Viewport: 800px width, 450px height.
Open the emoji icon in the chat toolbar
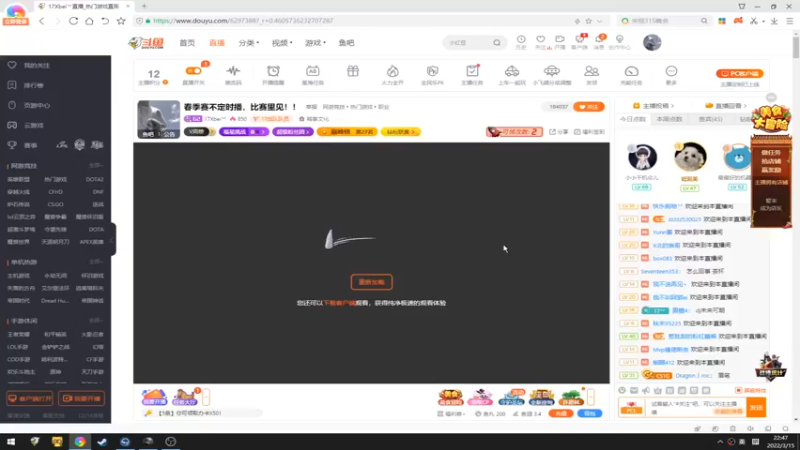622,390
